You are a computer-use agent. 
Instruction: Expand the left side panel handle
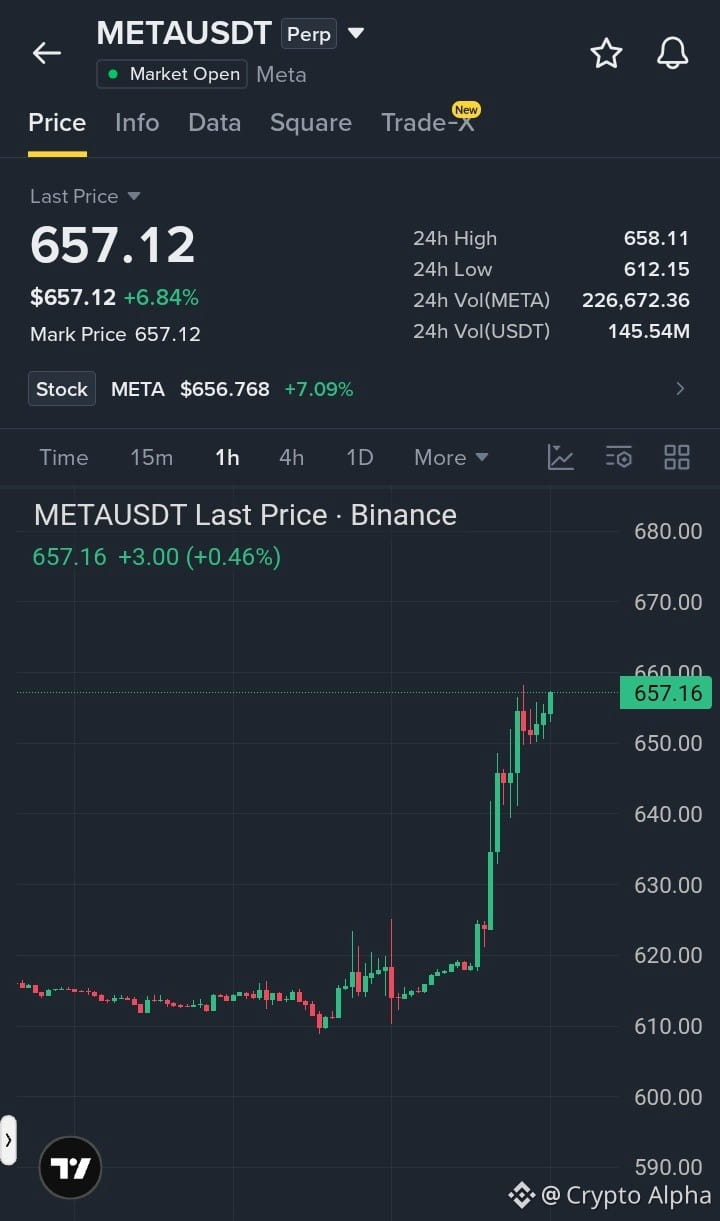8,1140
